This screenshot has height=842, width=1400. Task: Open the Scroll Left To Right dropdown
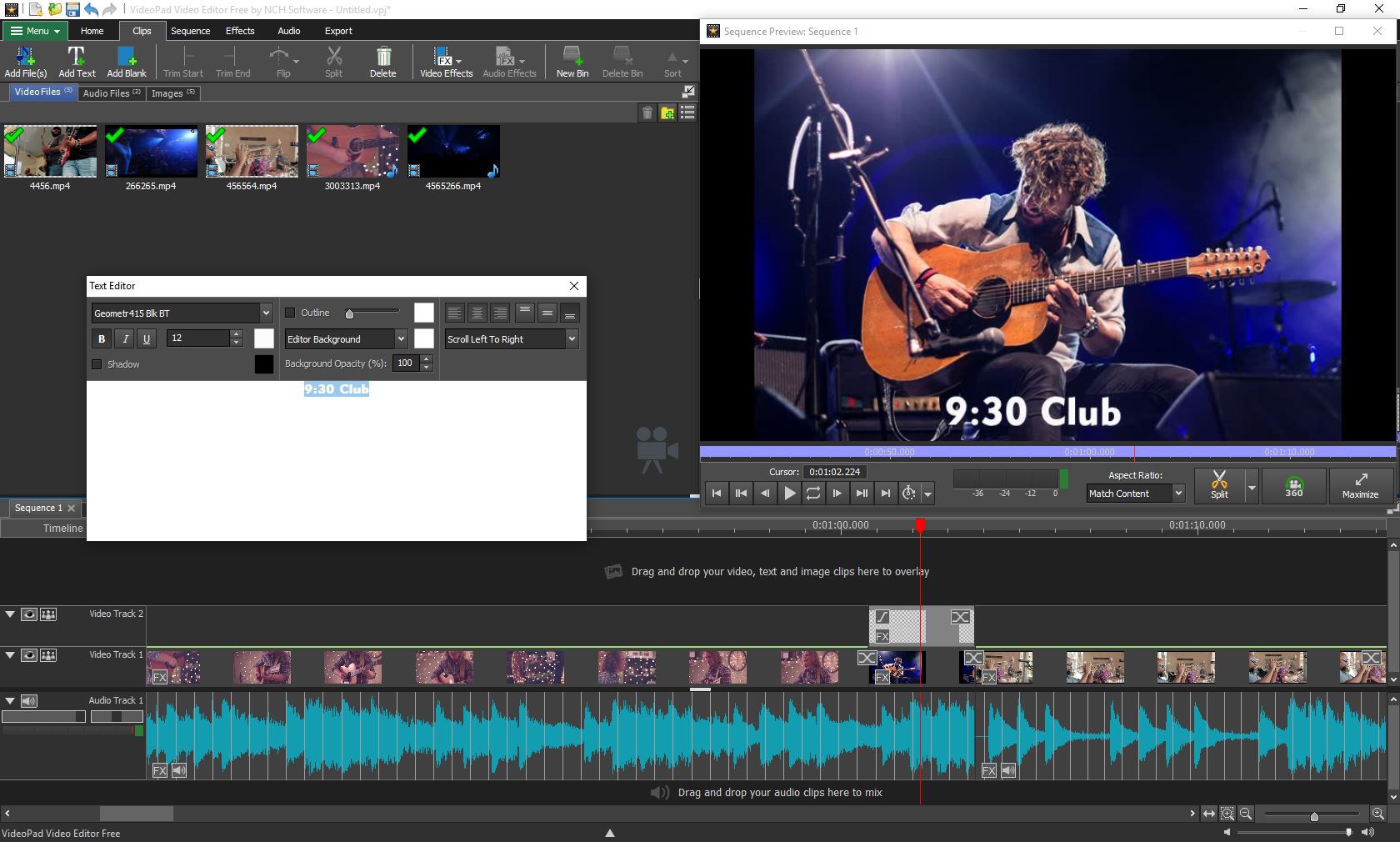tap(570, 339)
